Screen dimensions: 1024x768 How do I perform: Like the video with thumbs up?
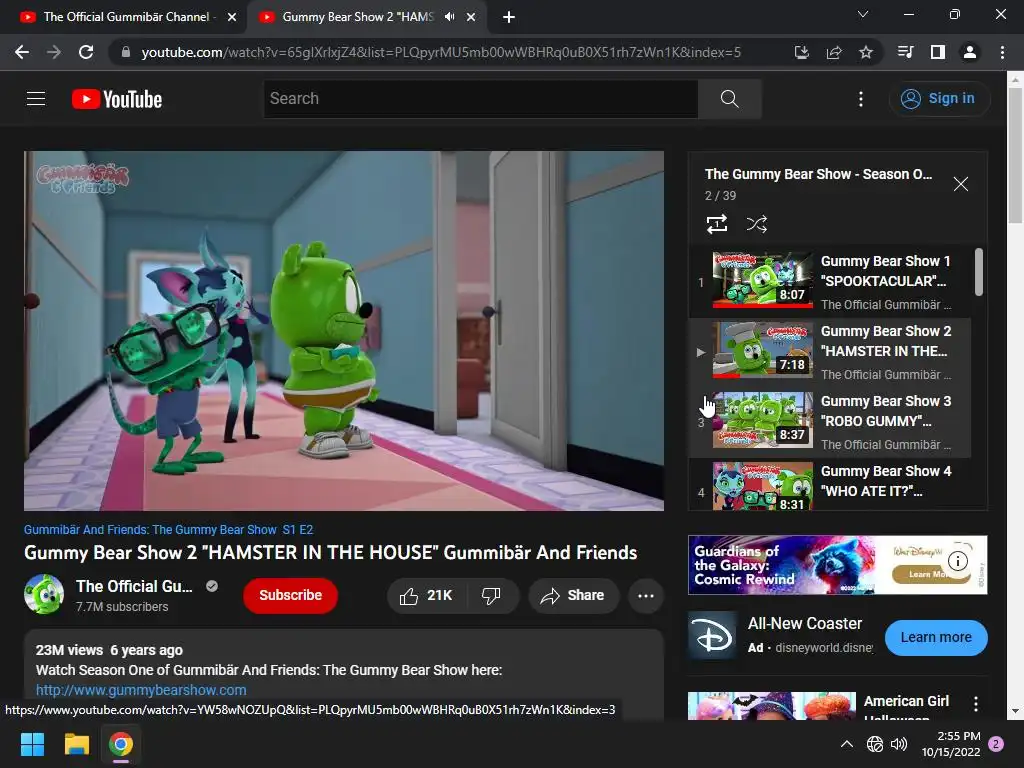pyautogui.click(x=428, y=596)
